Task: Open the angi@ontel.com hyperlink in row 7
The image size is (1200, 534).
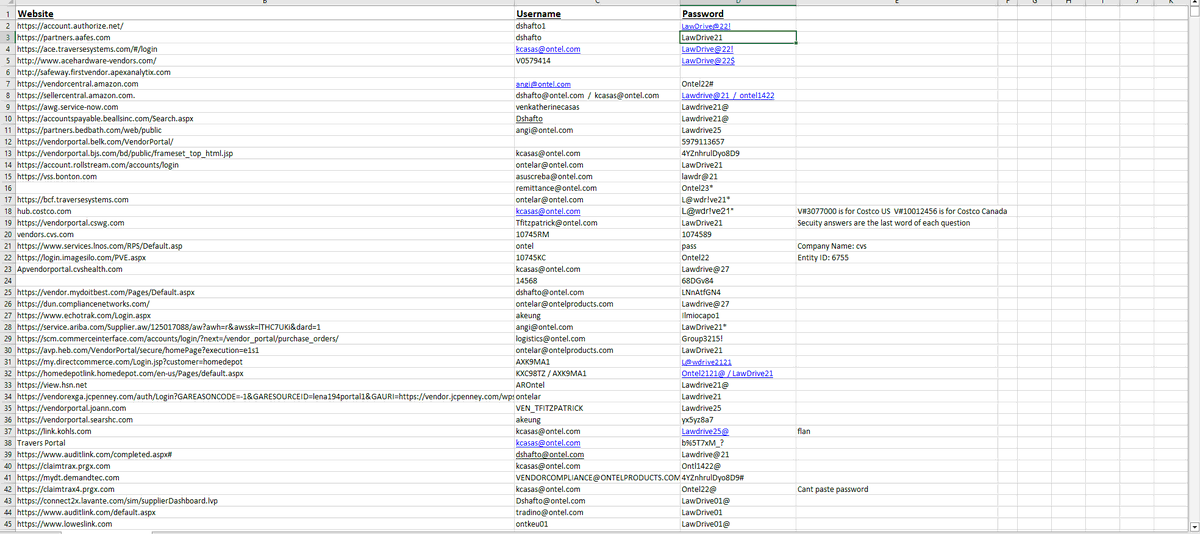Action: coord(542,84)
